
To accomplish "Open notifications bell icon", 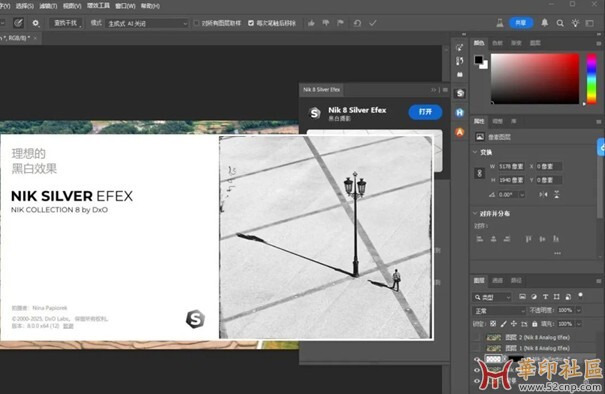I will coord(544,23).
